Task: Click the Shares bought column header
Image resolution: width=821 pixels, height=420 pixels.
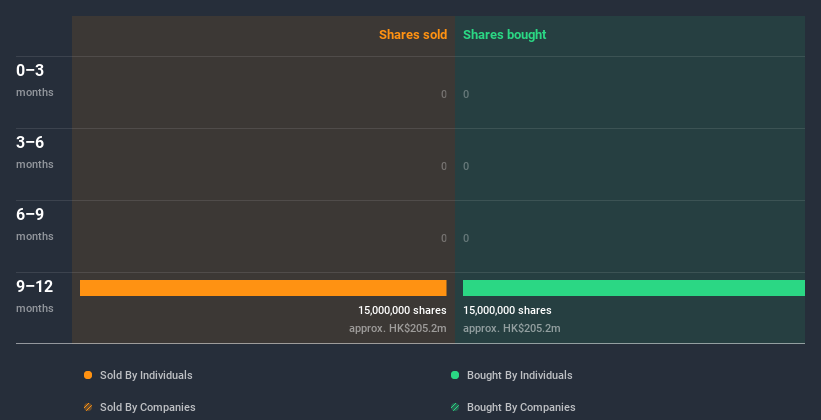Action: [505, 35]
